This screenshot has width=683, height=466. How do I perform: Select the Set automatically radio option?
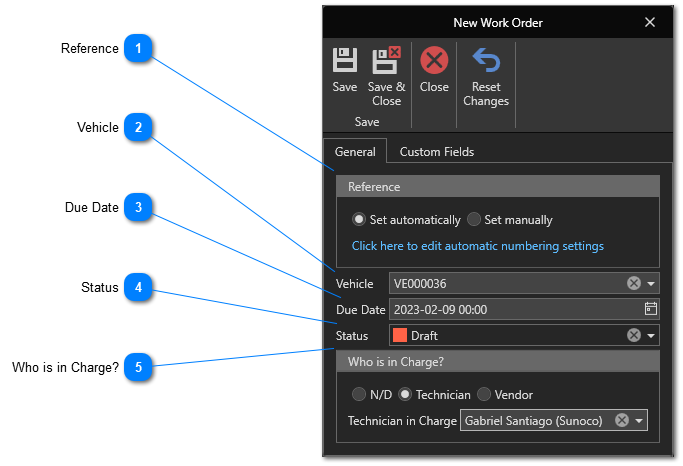359,220
